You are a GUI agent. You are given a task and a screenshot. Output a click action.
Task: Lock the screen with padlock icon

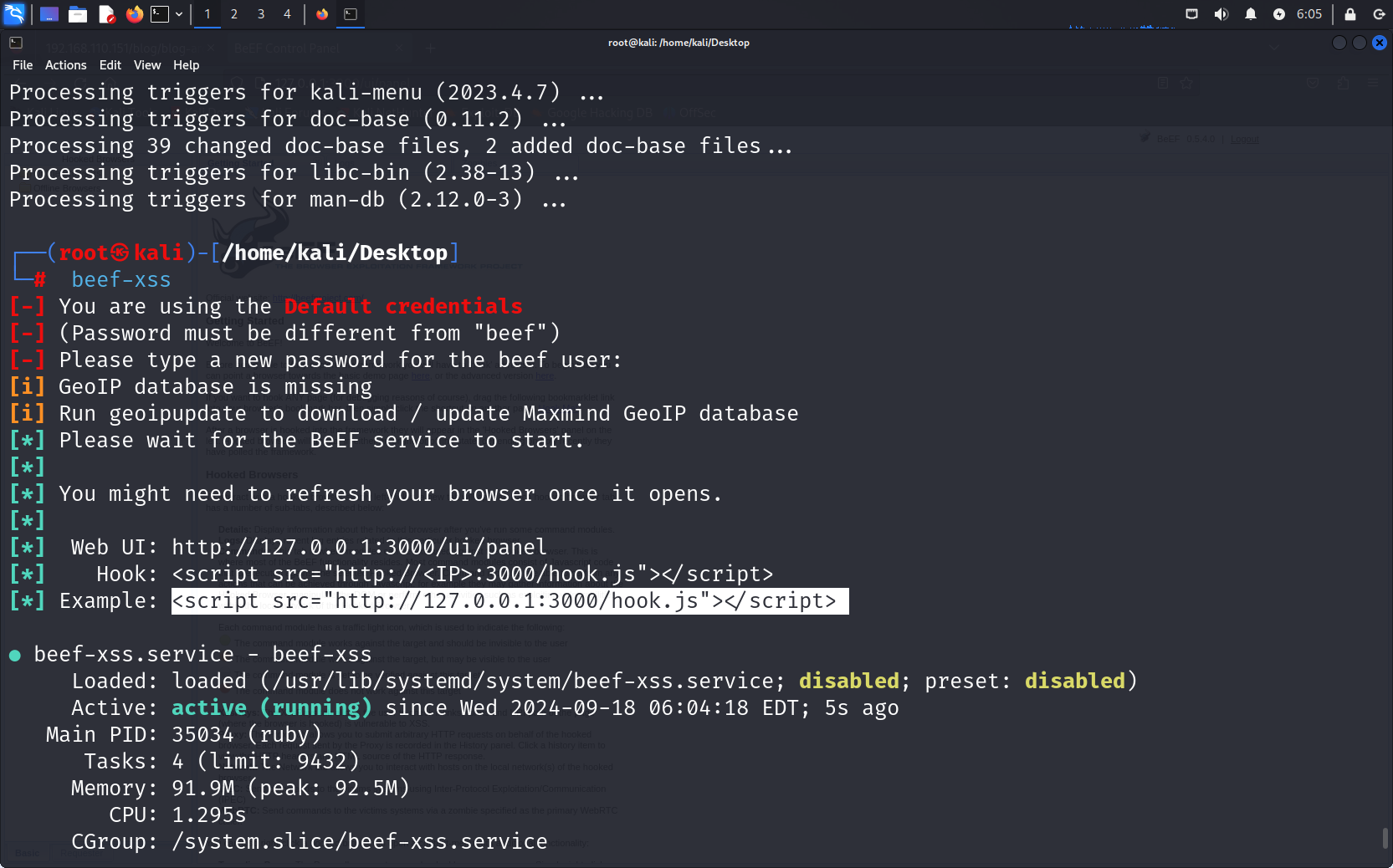click(1350, 14)
